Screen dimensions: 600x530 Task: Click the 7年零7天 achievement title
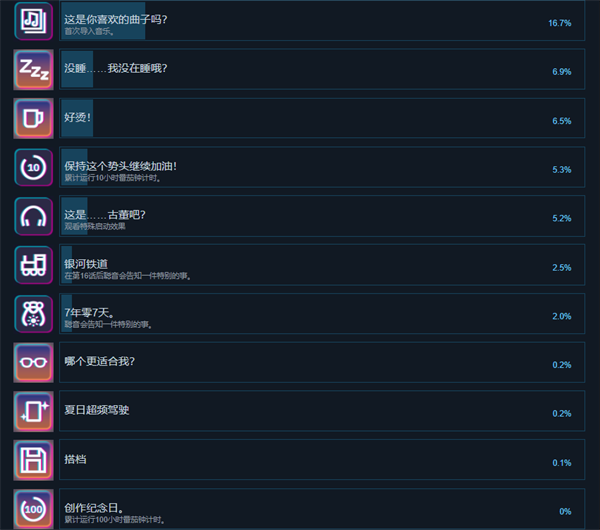[x=89, y=313]
